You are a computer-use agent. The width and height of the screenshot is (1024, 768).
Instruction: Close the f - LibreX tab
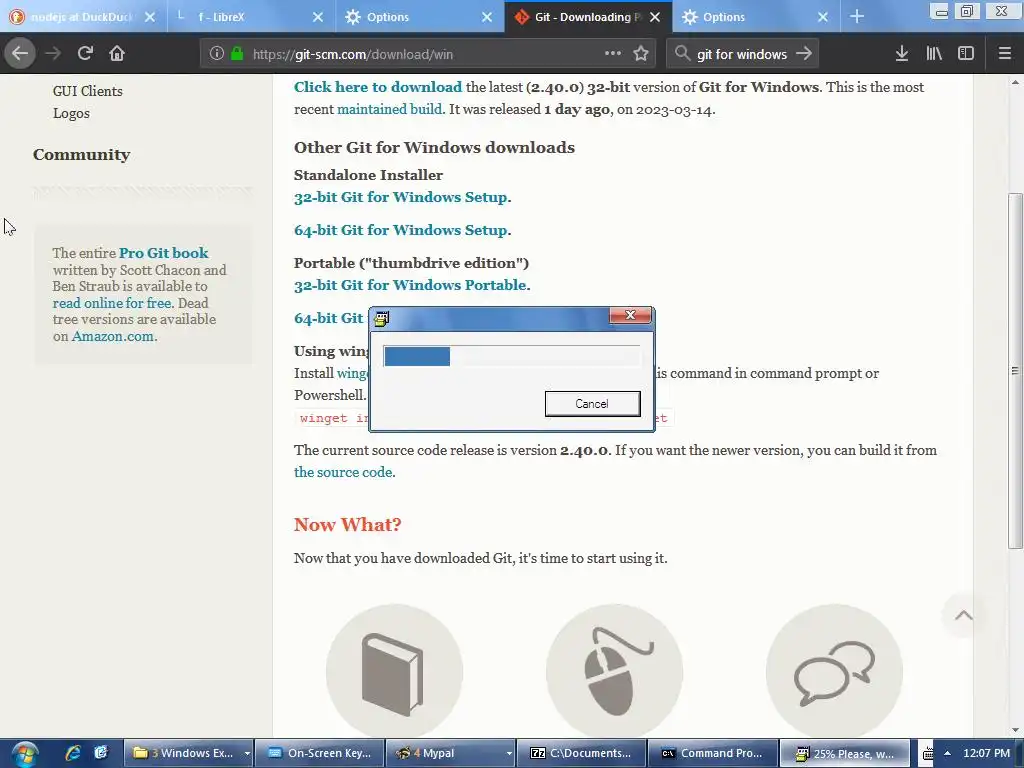(317, 17)
